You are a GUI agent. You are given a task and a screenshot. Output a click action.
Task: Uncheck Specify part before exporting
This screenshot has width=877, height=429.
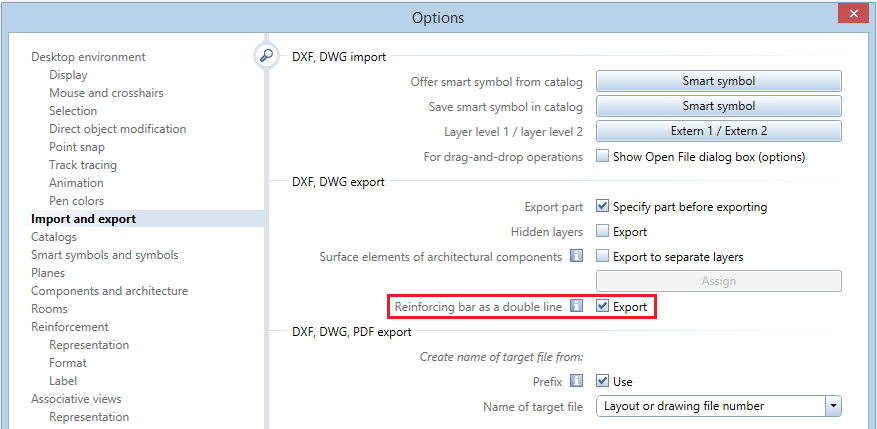(603, 207)
